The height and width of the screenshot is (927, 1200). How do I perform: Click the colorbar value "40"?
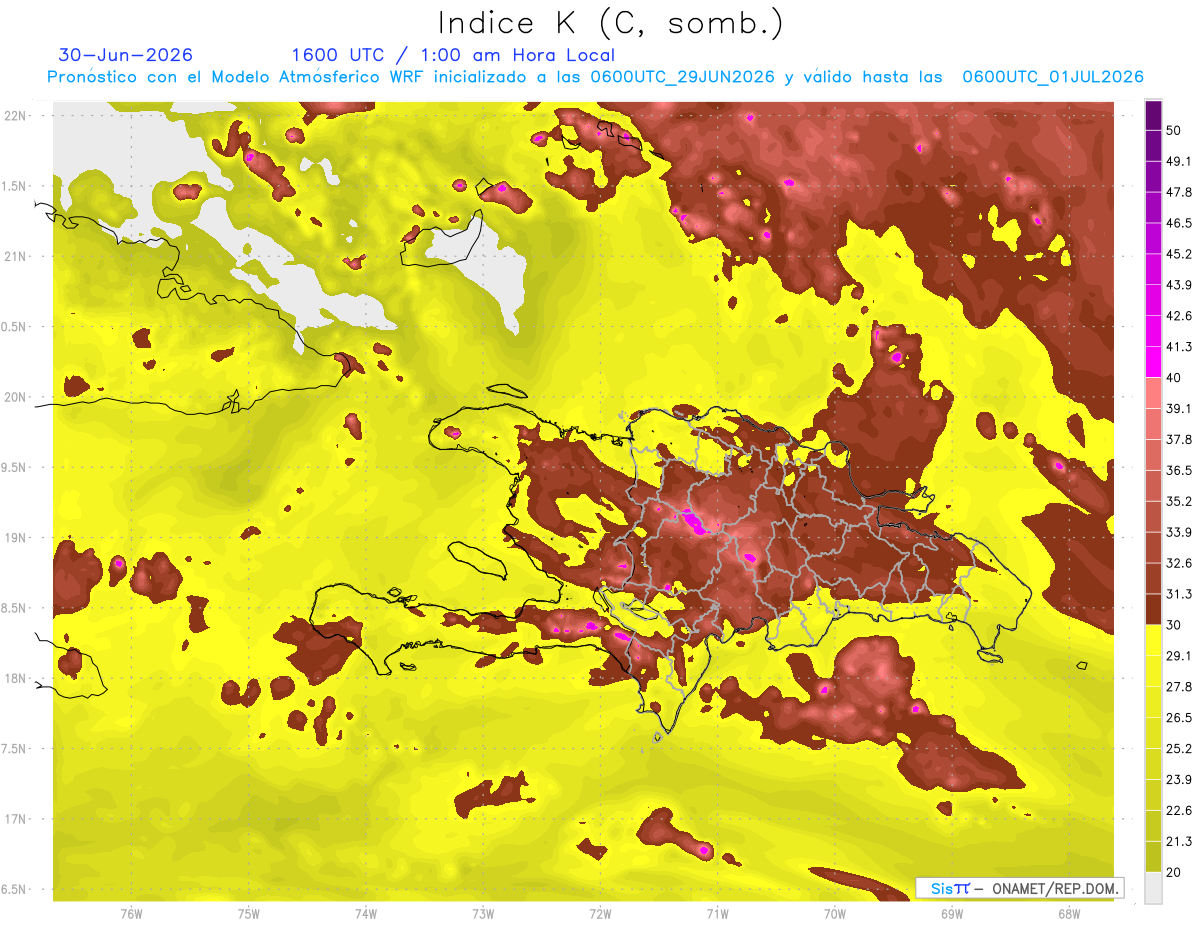[1173, 378]
